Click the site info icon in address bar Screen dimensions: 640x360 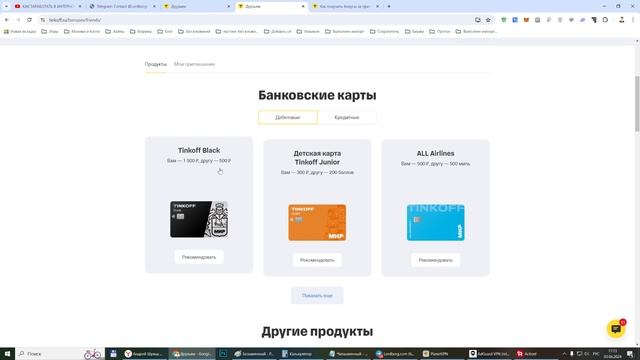click(x=43, y=20)
